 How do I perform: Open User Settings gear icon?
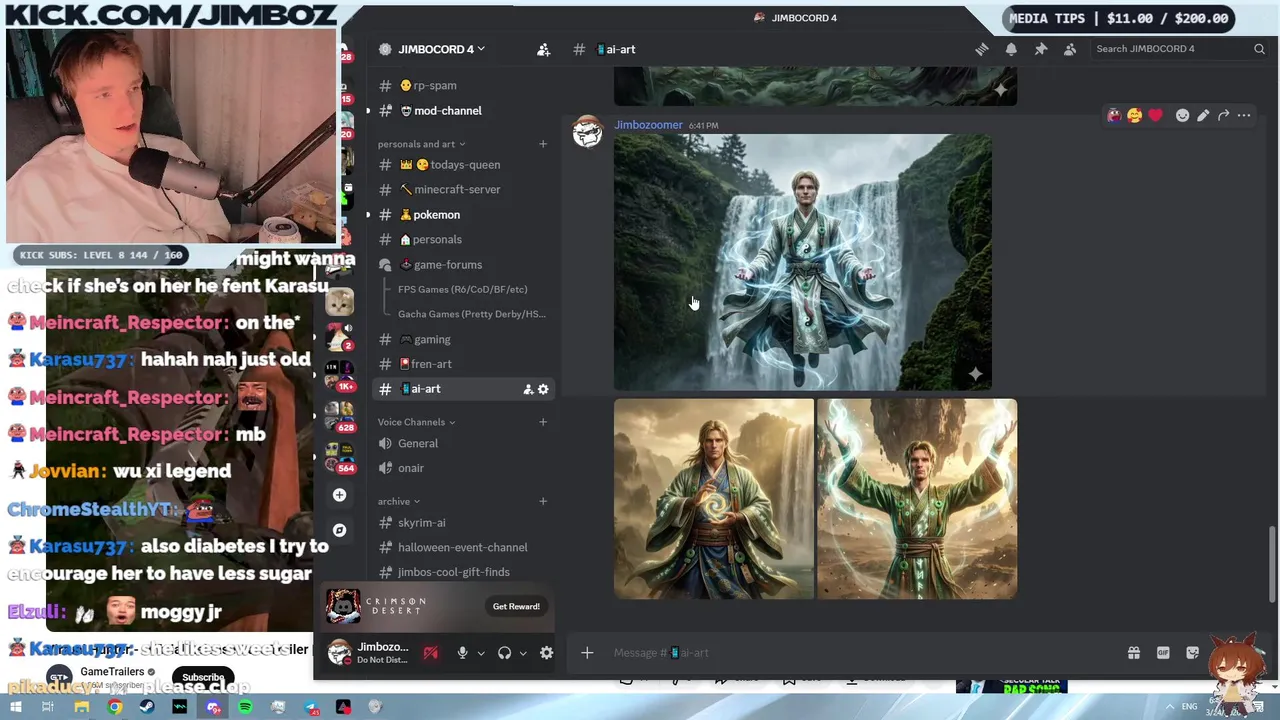[546, 653]
